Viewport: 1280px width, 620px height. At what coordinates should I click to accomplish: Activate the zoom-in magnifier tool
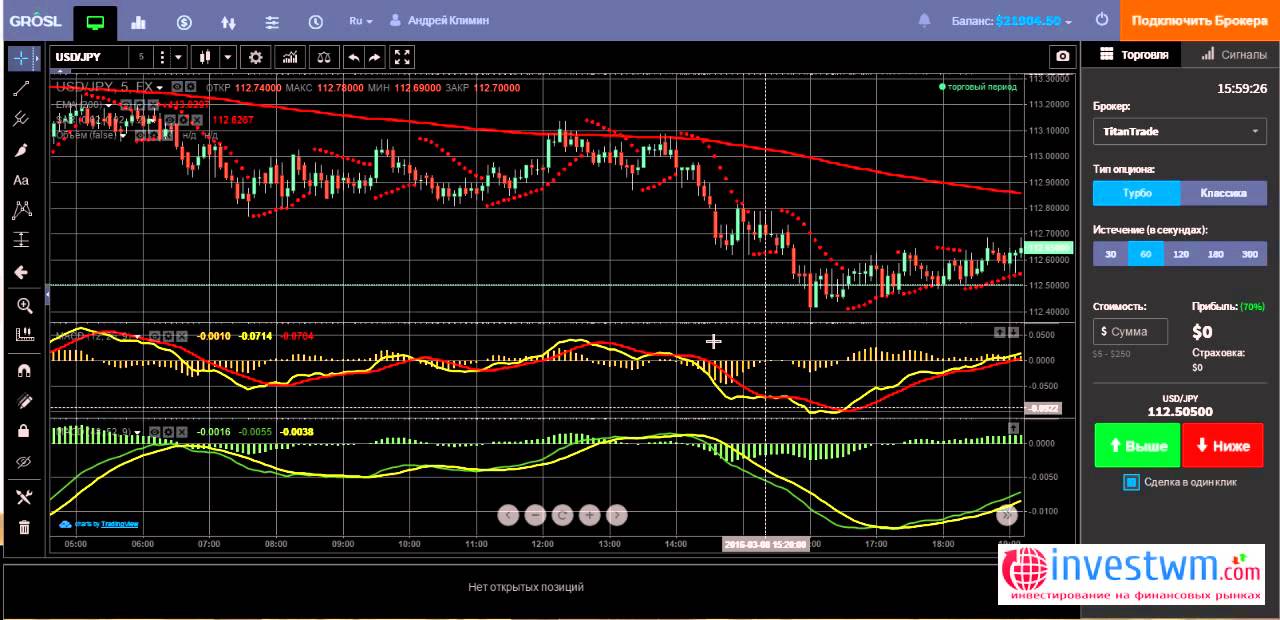coord(23,305)
